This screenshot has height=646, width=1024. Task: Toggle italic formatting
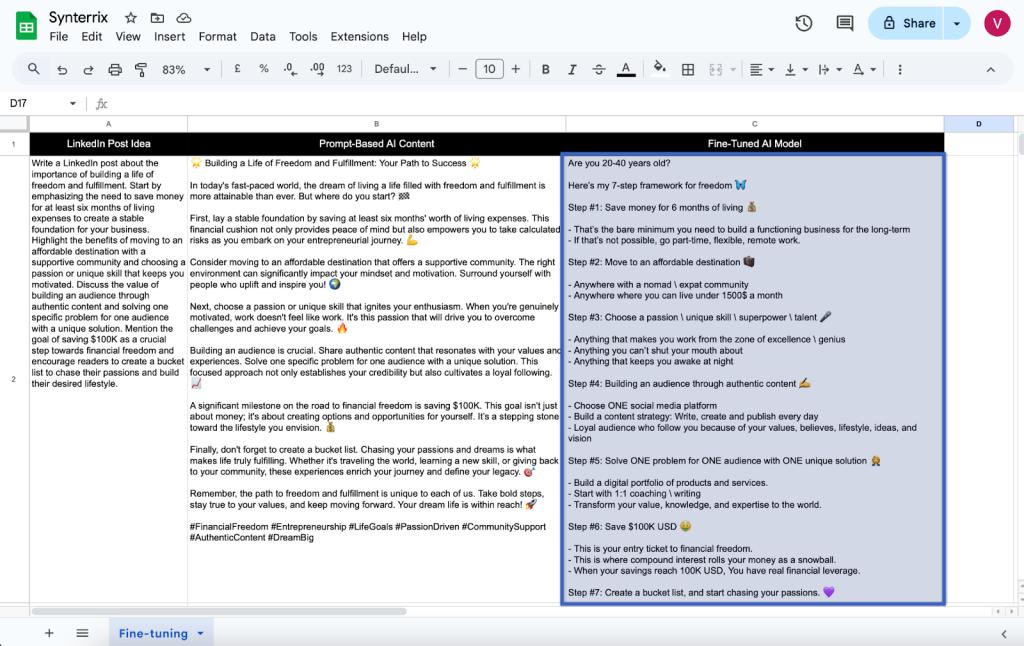click(x=572, y=69)
